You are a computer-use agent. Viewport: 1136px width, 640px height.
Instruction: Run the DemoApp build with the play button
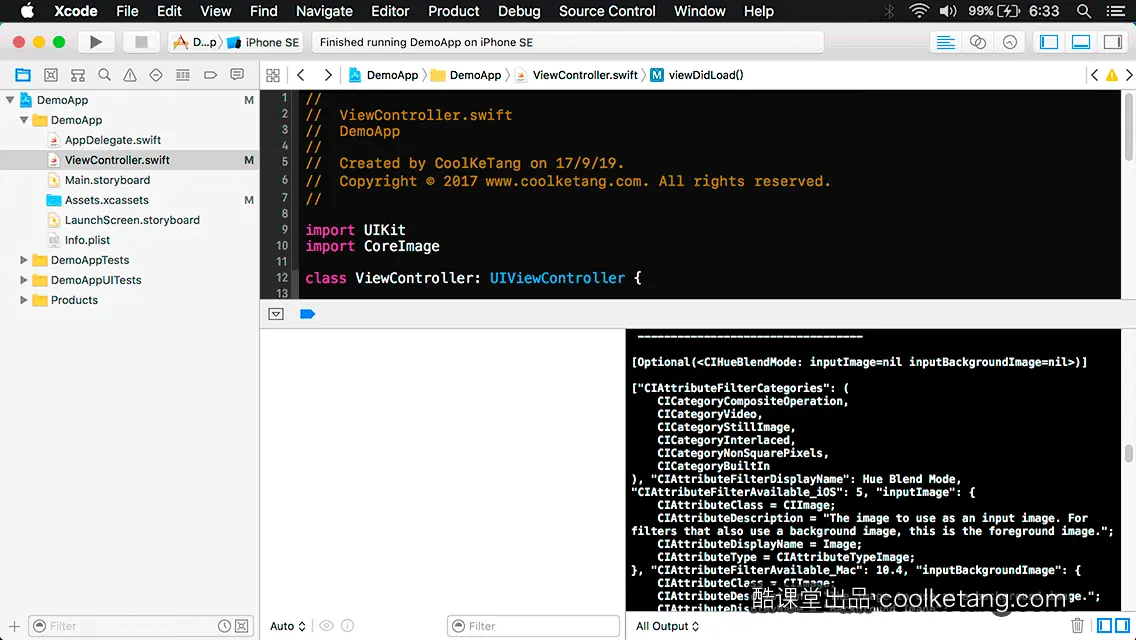(x=96, y=42)
